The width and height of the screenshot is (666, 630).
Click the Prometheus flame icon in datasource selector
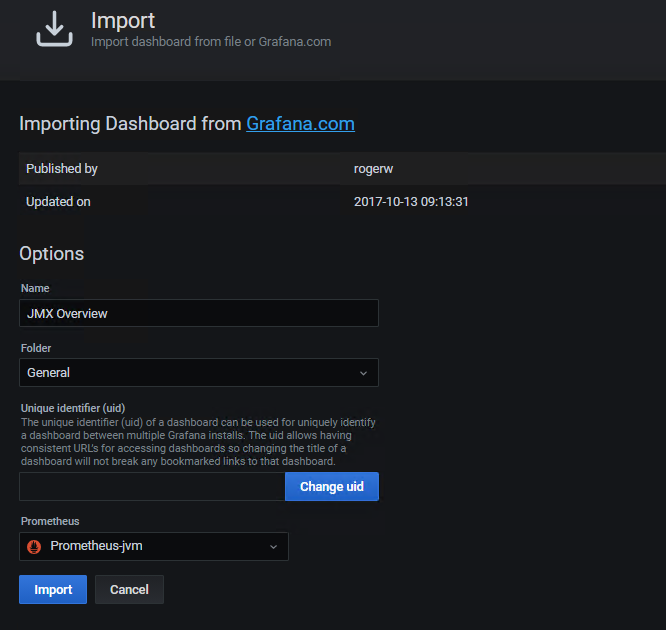[34, 546]
